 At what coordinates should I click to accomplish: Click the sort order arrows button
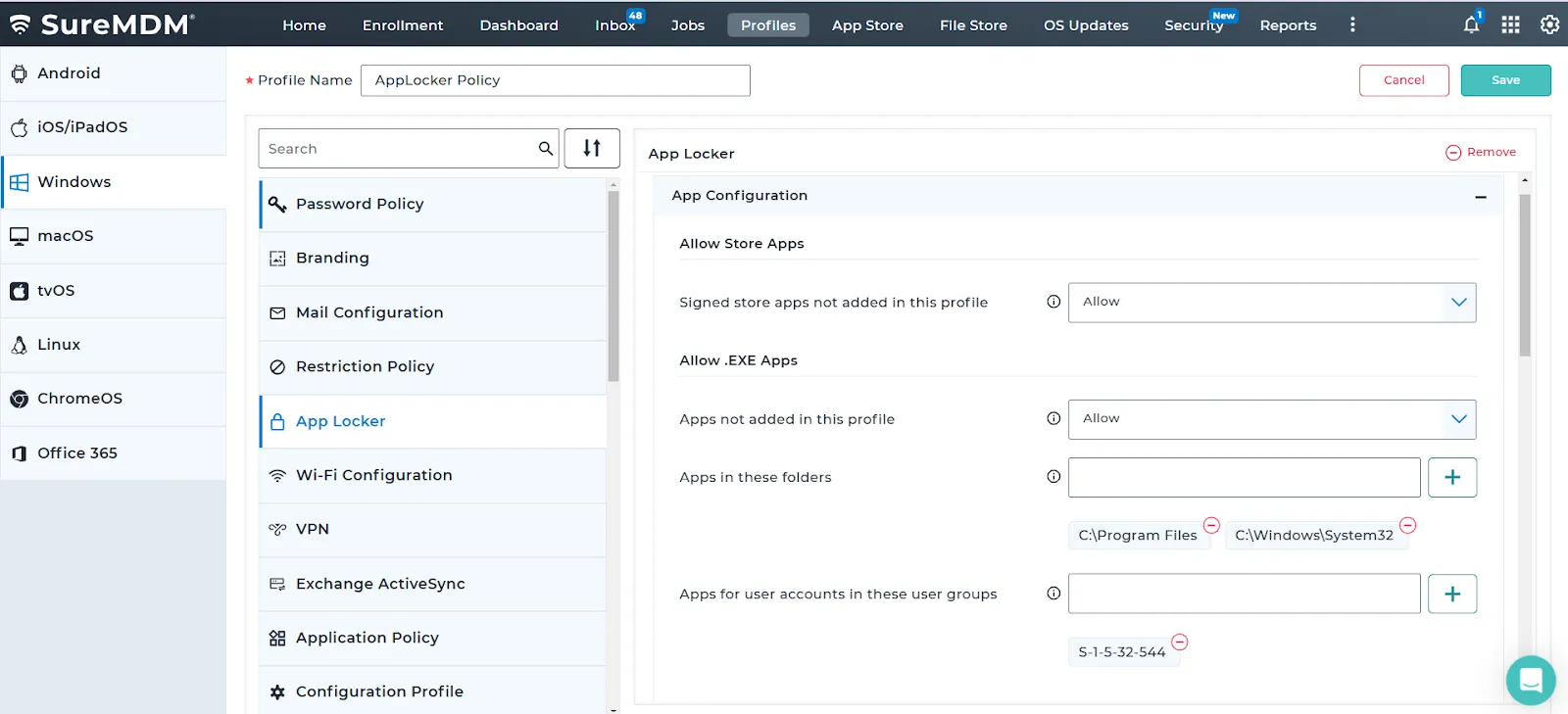592,148
